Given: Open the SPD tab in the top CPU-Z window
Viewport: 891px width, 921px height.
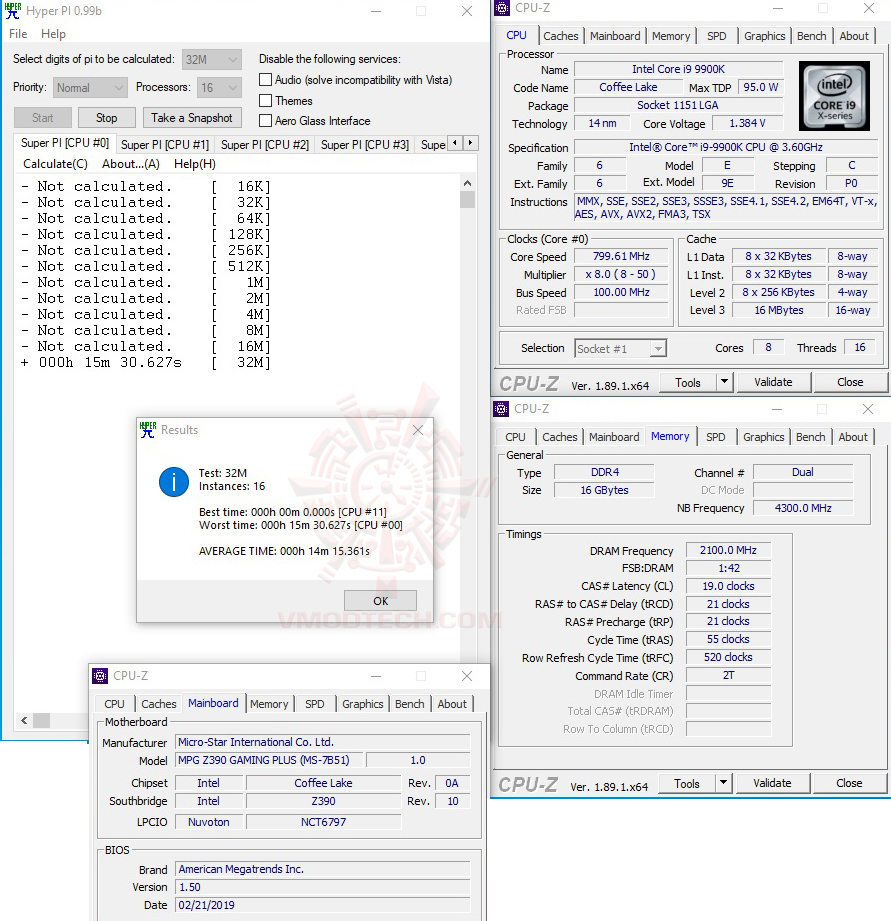Looking at the screenshot, I should [x=717, y=36].
